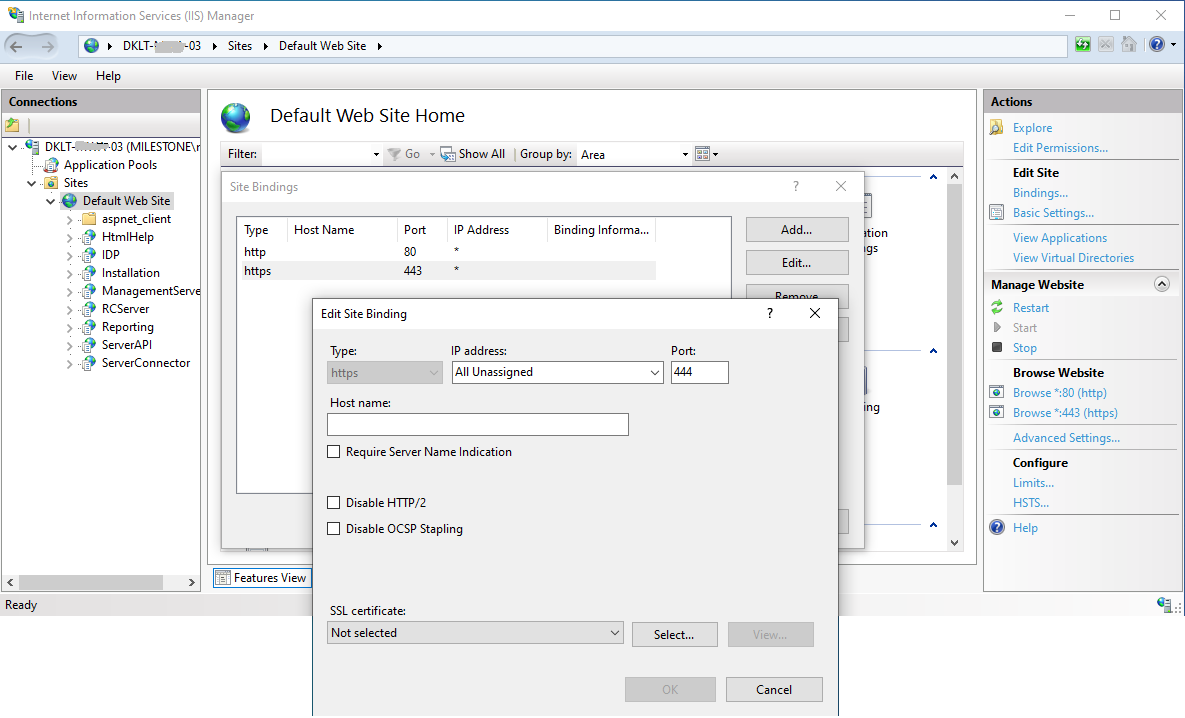1185x718 pixels.
Task: Open Advanced Settings link
Action: 1066,438
